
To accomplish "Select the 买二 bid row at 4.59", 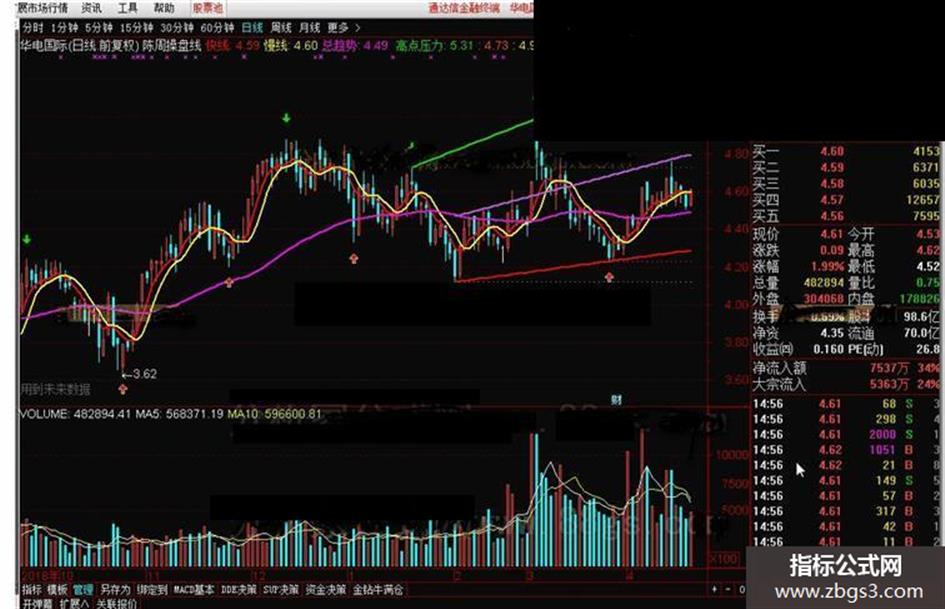I will click(x=846, y=167).
